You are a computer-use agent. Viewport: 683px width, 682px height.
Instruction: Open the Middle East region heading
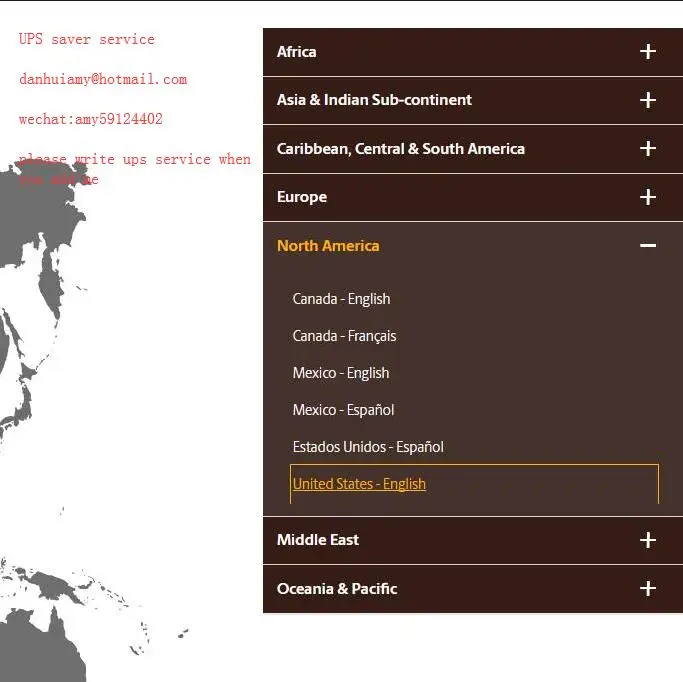318,540
